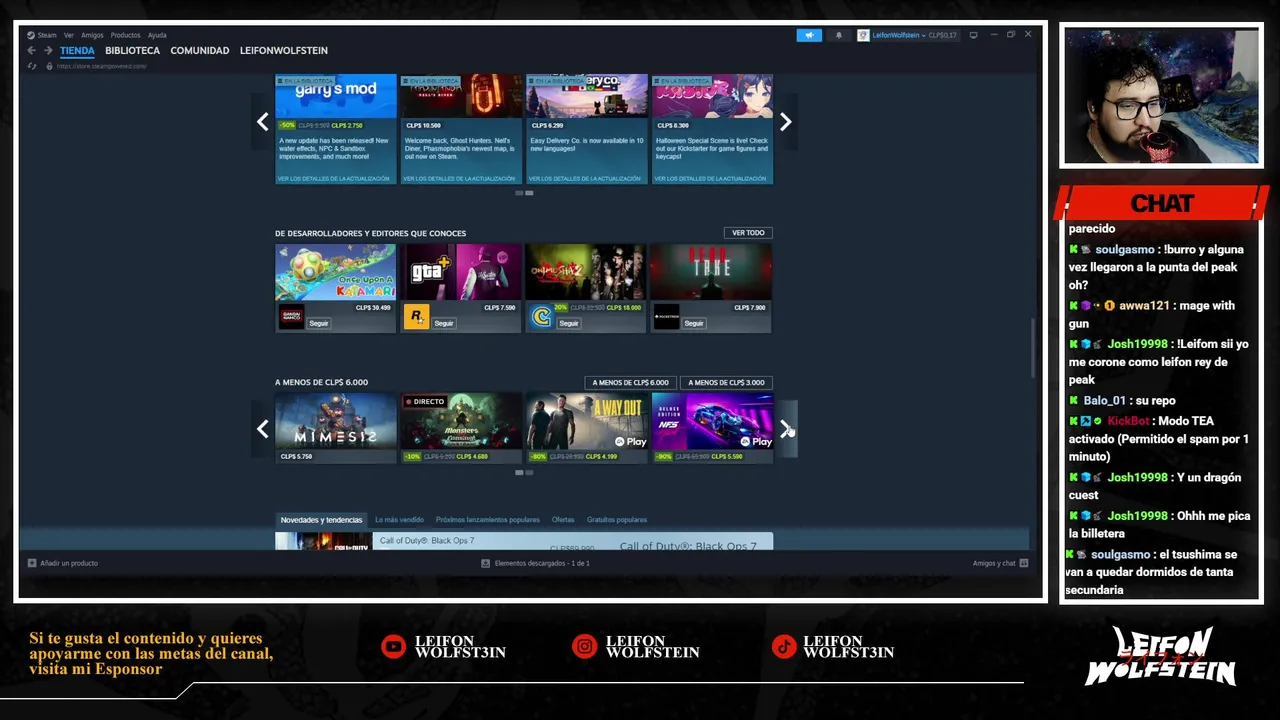This screenshot has height=720, width=1280.
Task: Follow Rockstar with Seguir button
Action: pos(444,324)
